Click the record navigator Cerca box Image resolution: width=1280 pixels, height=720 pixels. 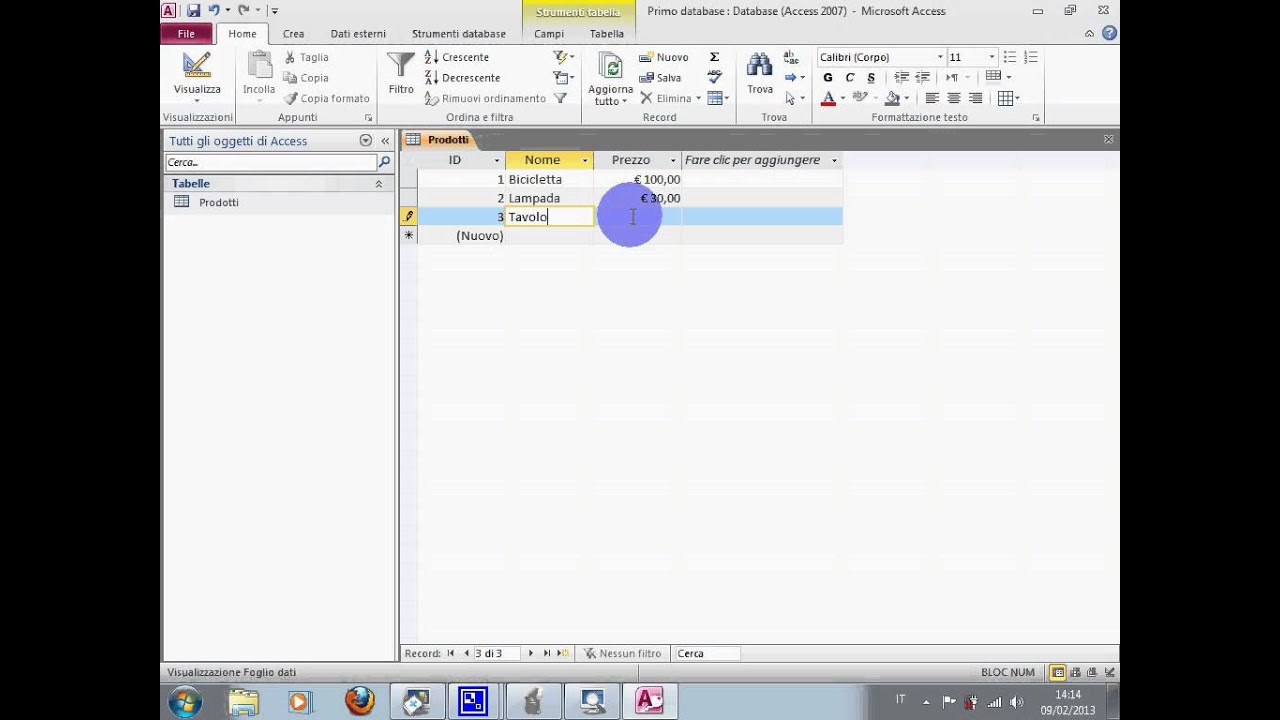click(707, 653)
